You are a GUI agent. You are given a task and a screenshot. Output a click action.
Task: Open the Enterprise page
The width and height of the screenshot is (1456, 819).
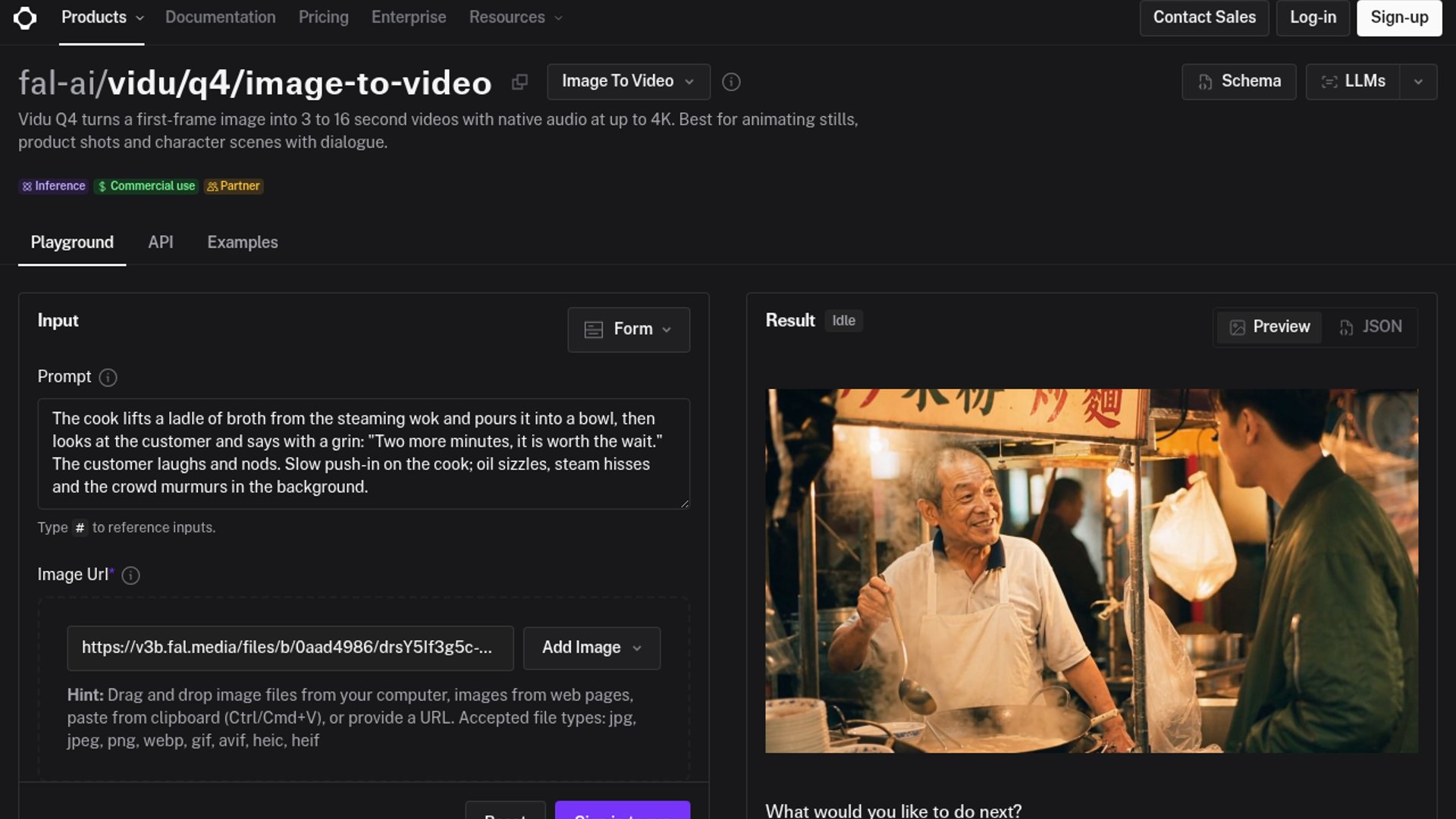[x=409, y=17]
